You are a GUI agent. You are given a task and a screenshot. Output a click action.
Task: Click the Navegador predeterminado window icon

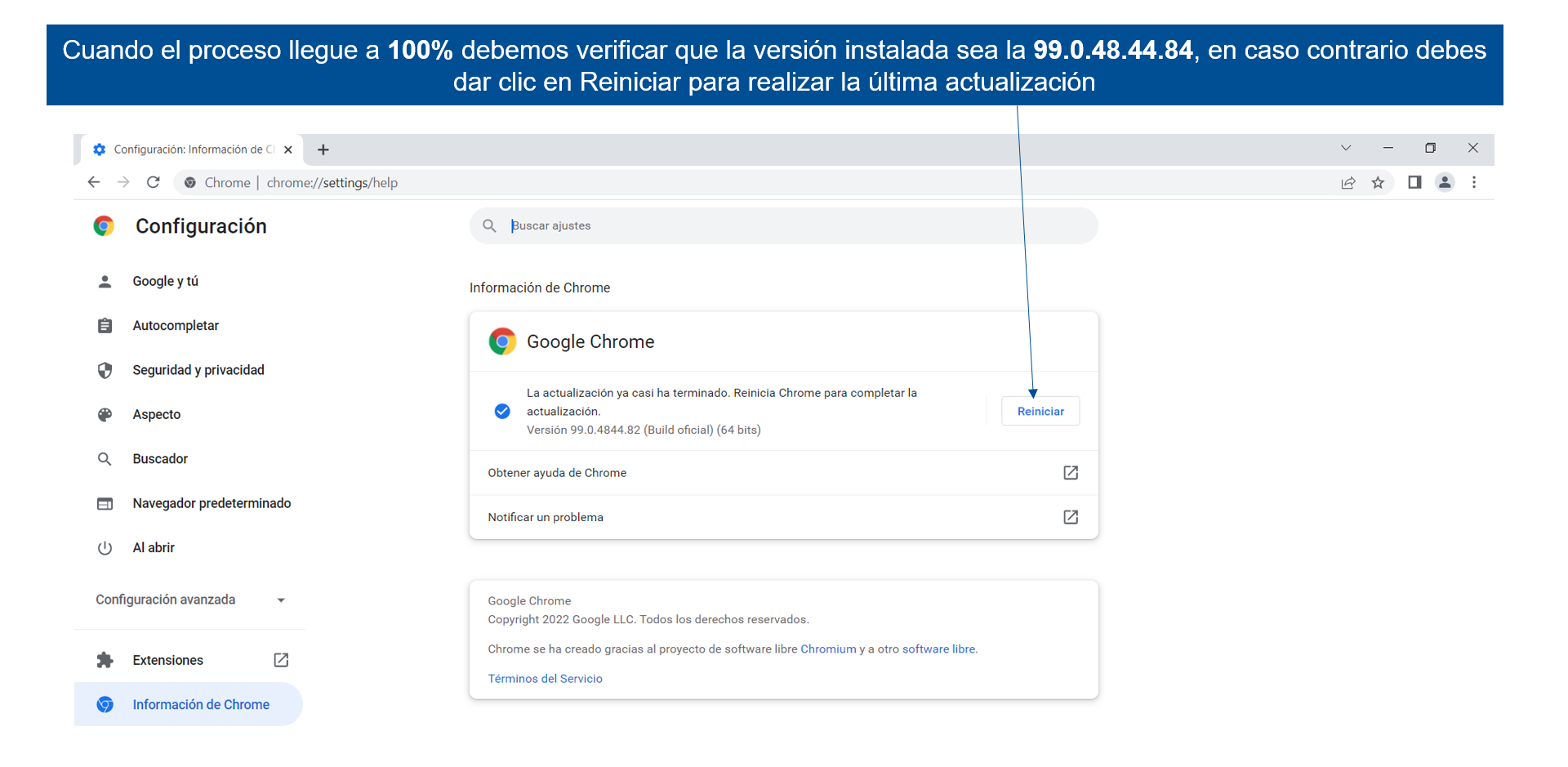pyautogui.click(x=105, y=504)
